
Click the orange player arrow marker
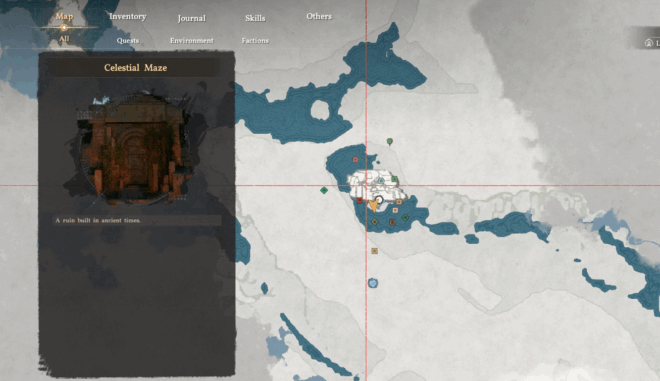373,206
